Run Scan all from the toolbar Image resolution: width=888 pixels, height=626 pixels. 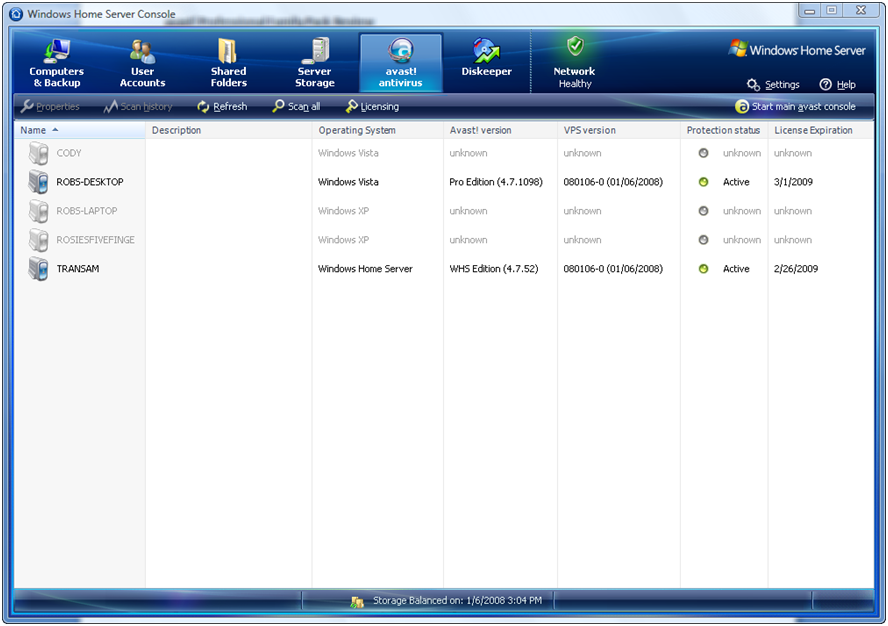pyautogui.click(x=296, y=107)
